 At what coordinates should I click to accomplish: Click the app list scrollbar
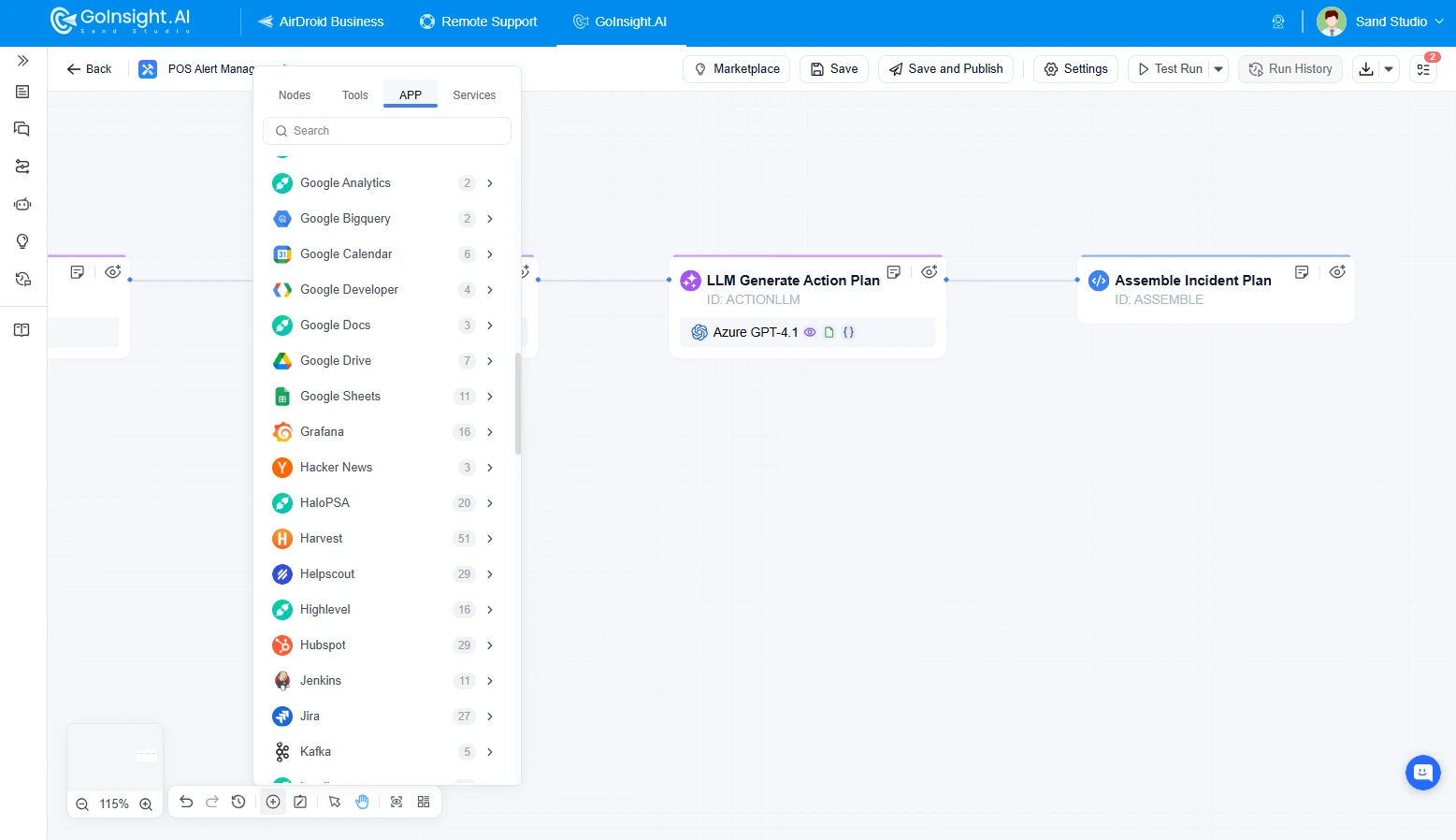[518, 403]
